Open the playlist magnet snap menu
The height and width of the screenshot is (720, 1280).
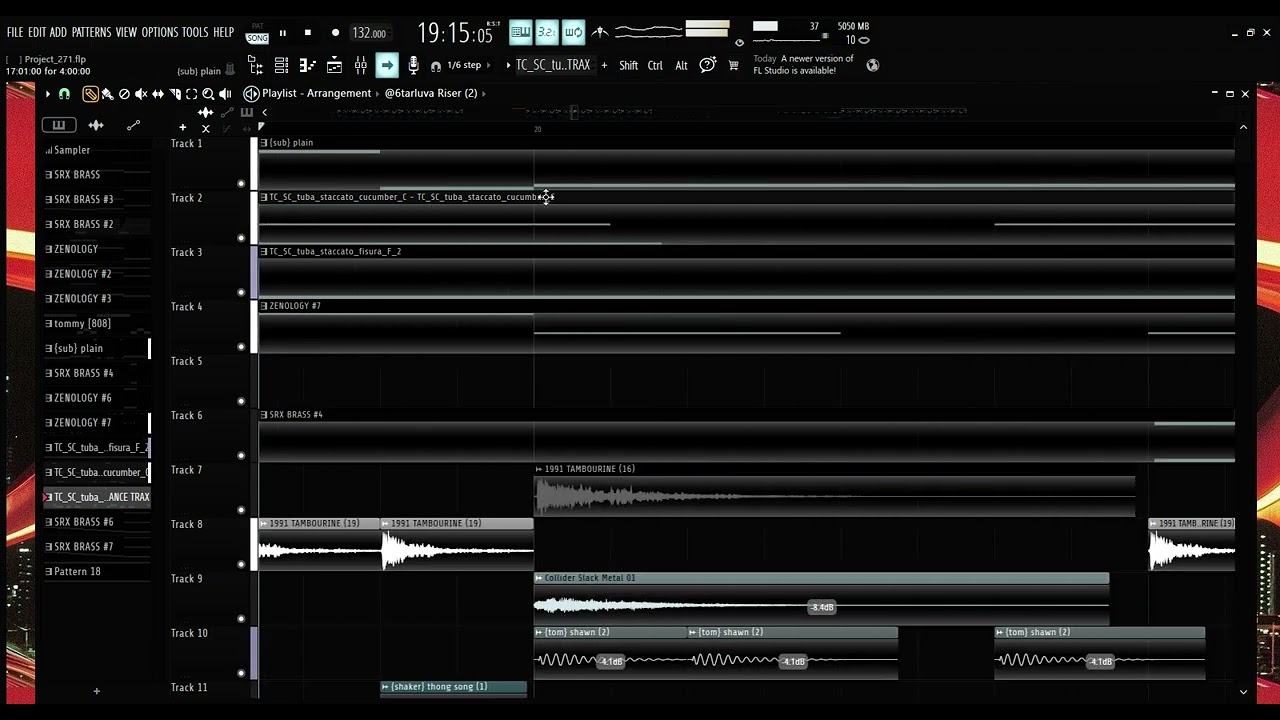pyautogui.click(x=64, y=93)
